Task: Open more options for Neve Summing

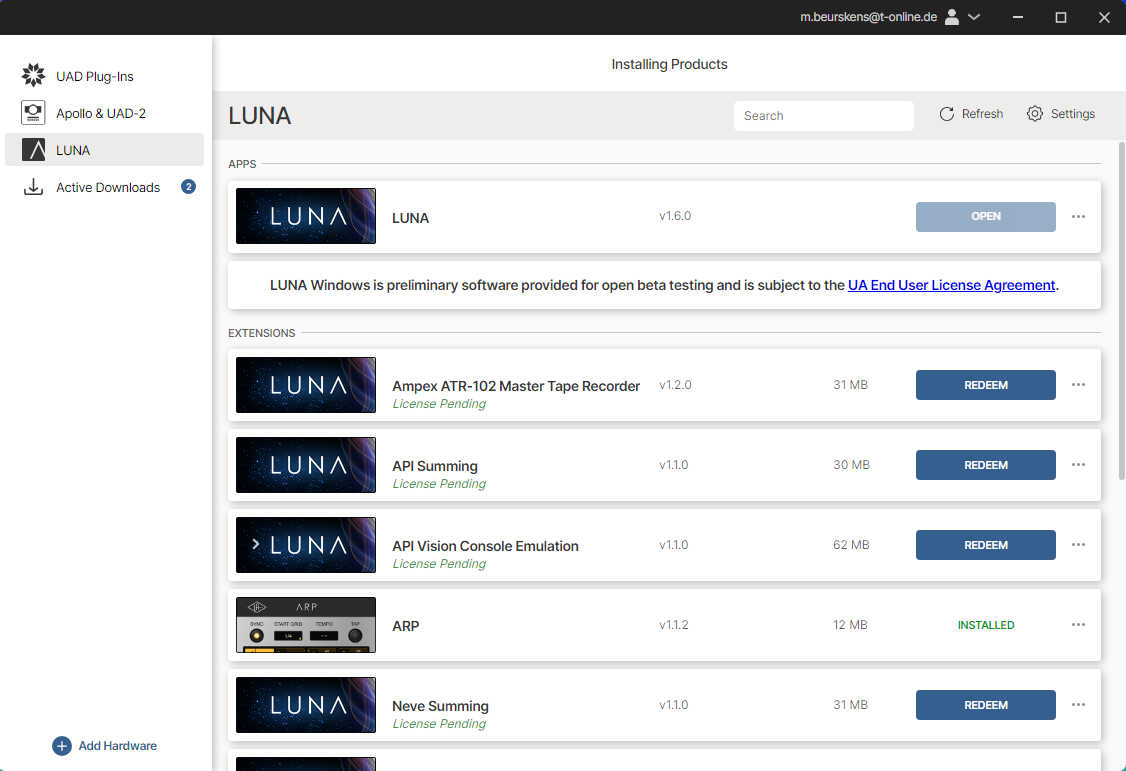Action: pyautogui.click(x=1078, y=705)
